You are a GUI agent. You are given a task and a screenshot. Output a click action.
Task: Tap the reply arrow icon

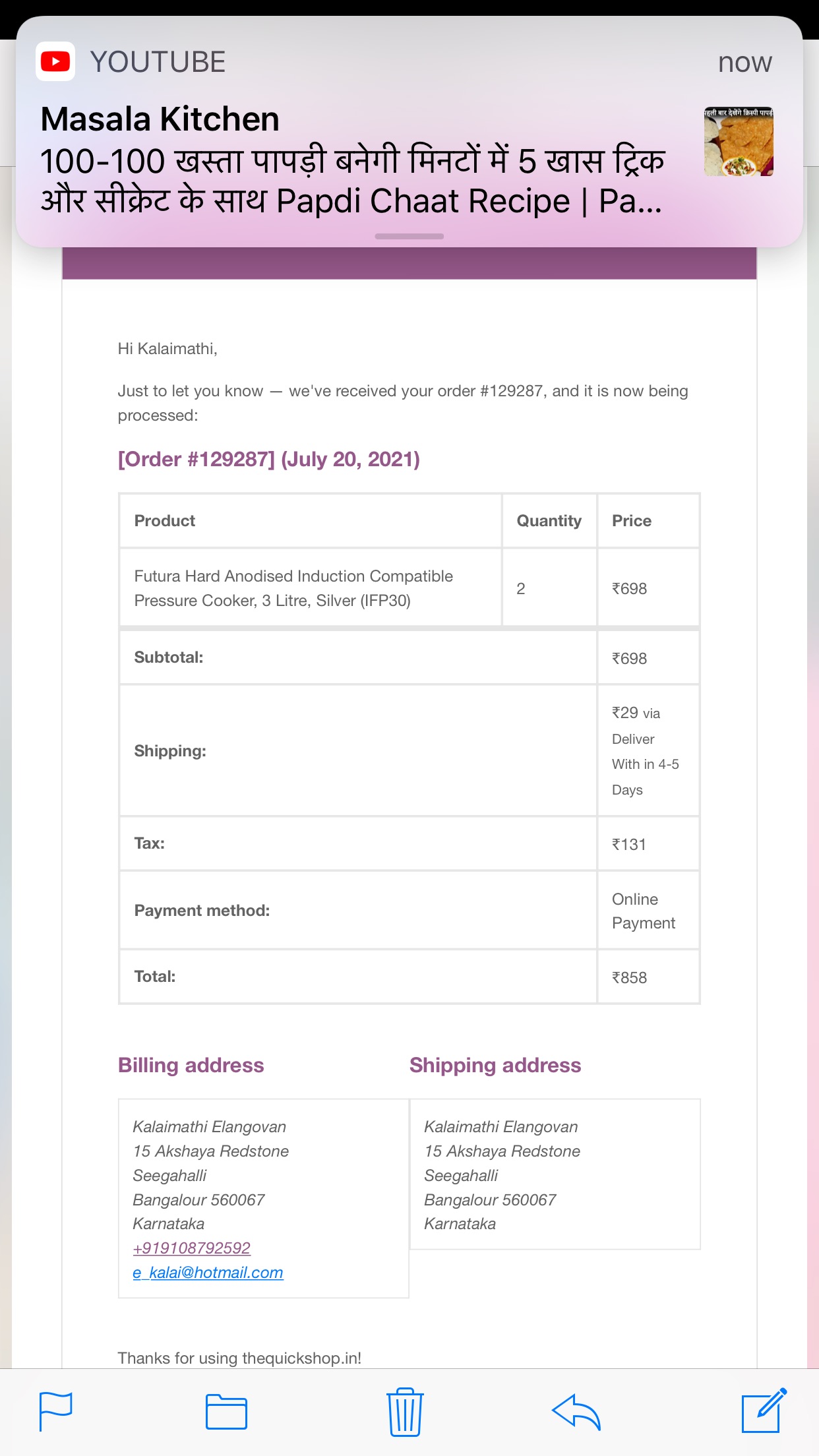576,1412
